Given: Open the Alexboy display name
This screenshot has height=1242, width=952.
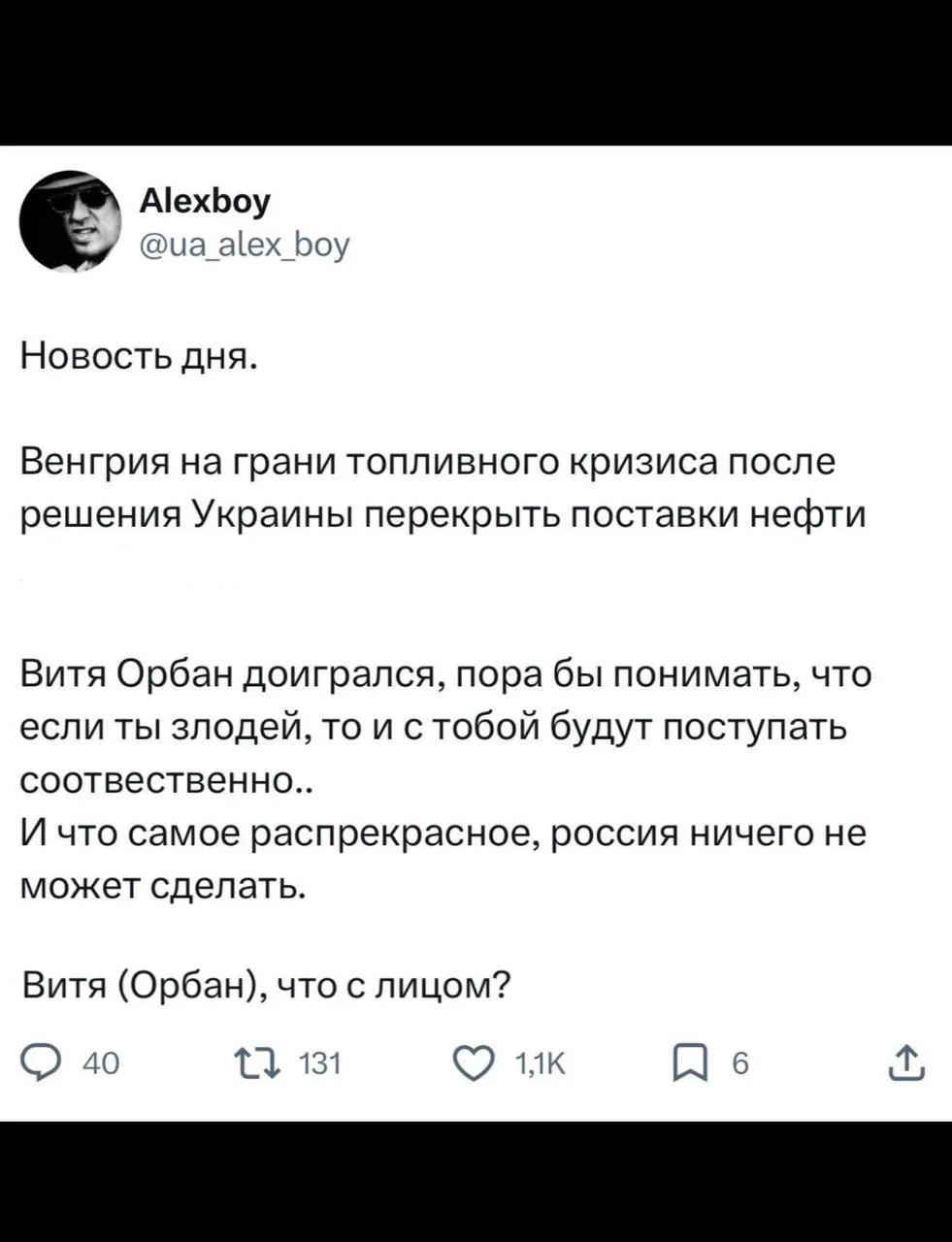Looking at the screenshot, I should [206, 201].
